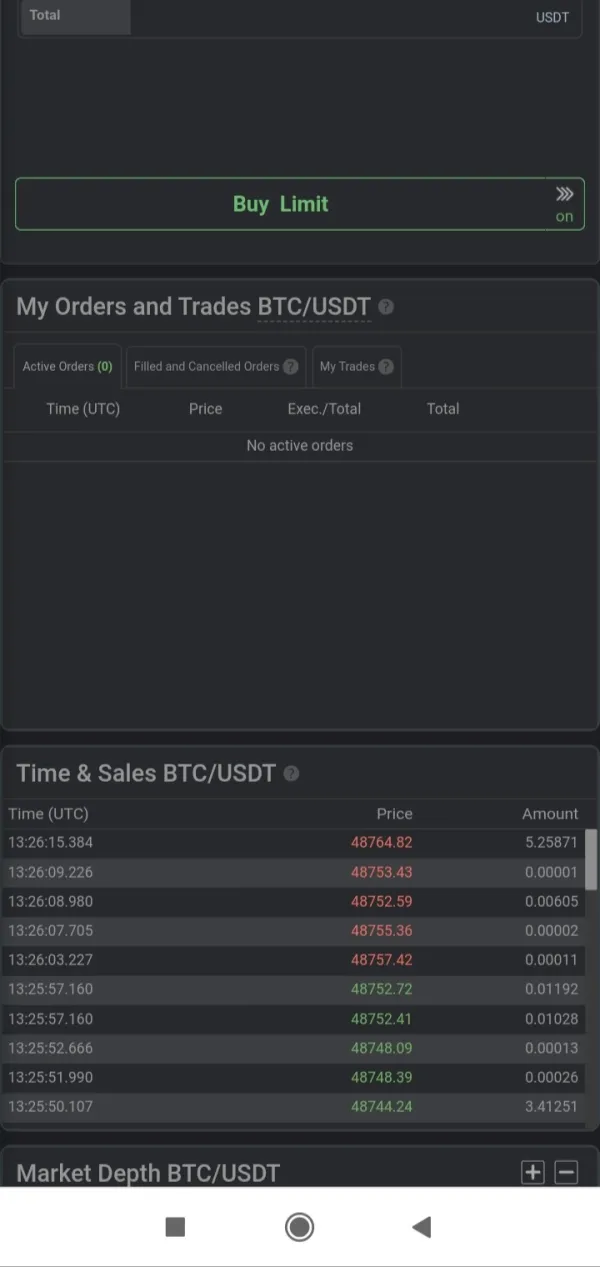Viewport: 600px width, 1267px height.
Task: Zoom out Market Depth with minus icon
Action: [x=566, y=1172]
